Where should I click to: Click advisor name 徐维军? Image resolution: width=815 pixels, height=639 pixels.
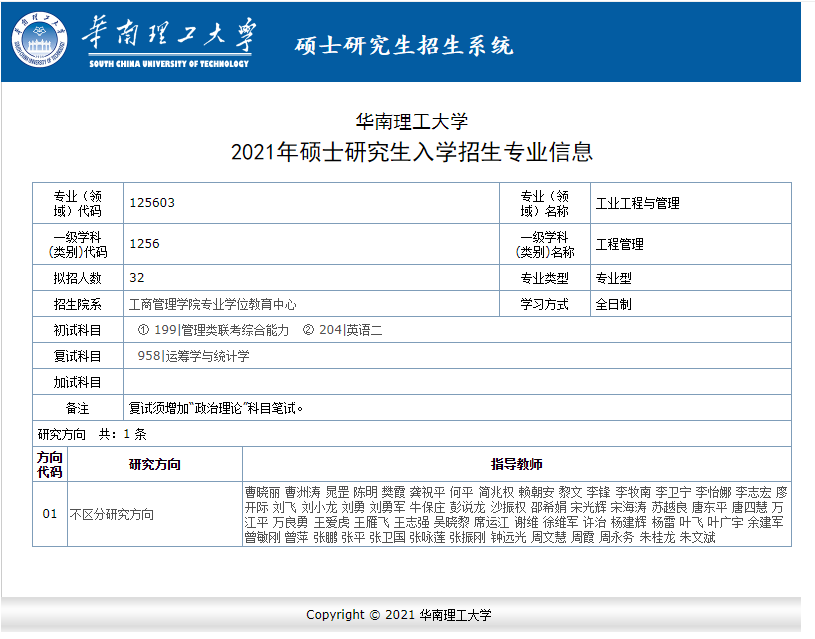(560, 522)
